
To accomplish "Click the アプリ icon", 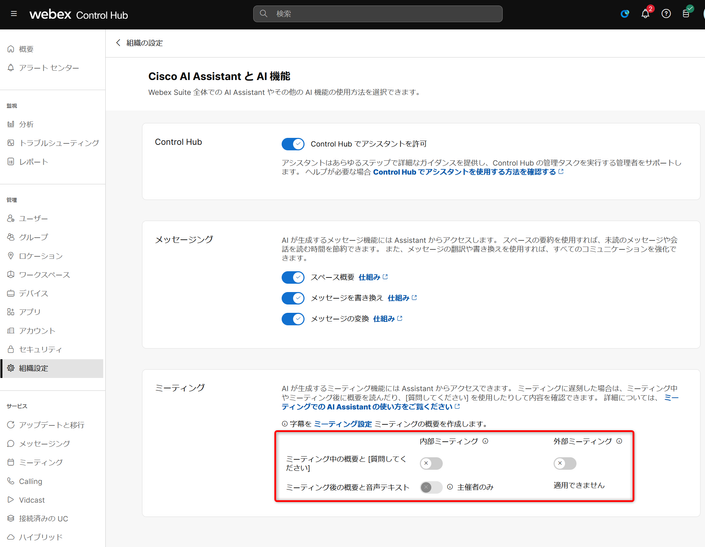I will (x=11, y=311).
